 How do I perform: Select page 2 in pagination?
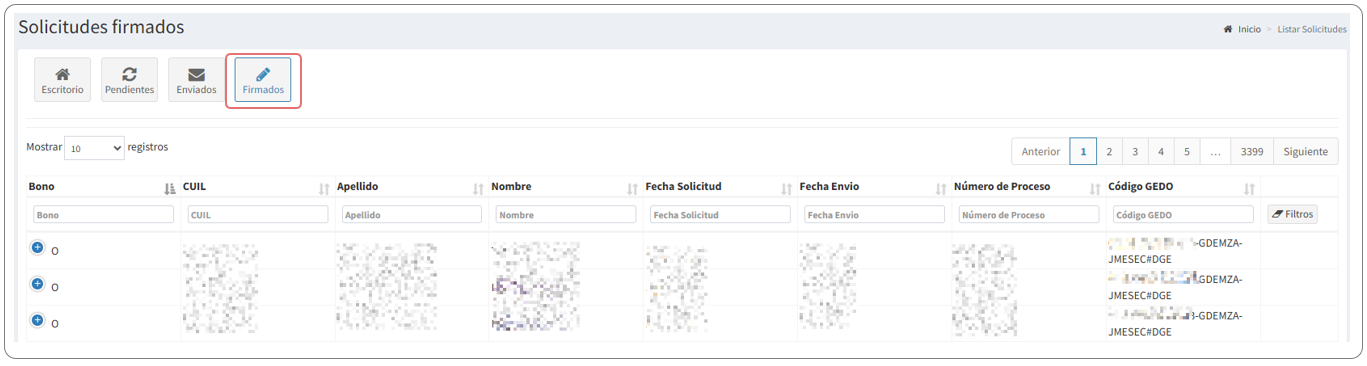1109,152
